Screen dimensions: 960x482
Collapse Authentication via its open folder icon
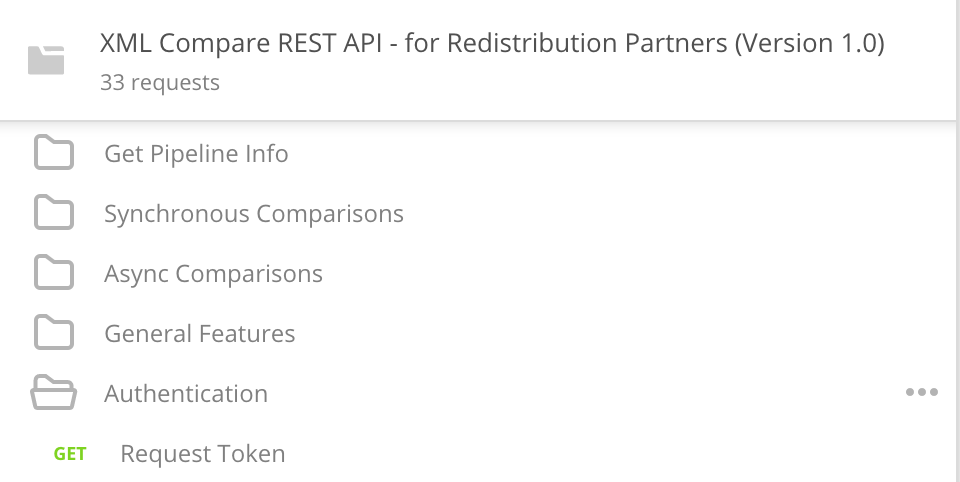click(x=54, y=394)
